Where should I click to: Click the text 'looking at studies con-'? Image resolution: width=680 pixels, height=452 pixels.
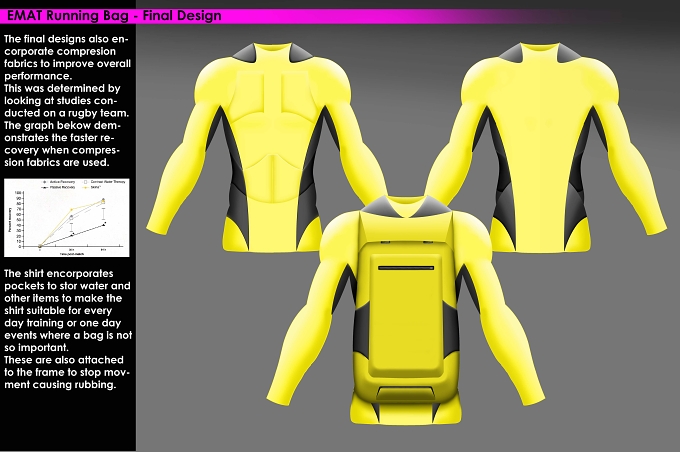tap(61, 101)
